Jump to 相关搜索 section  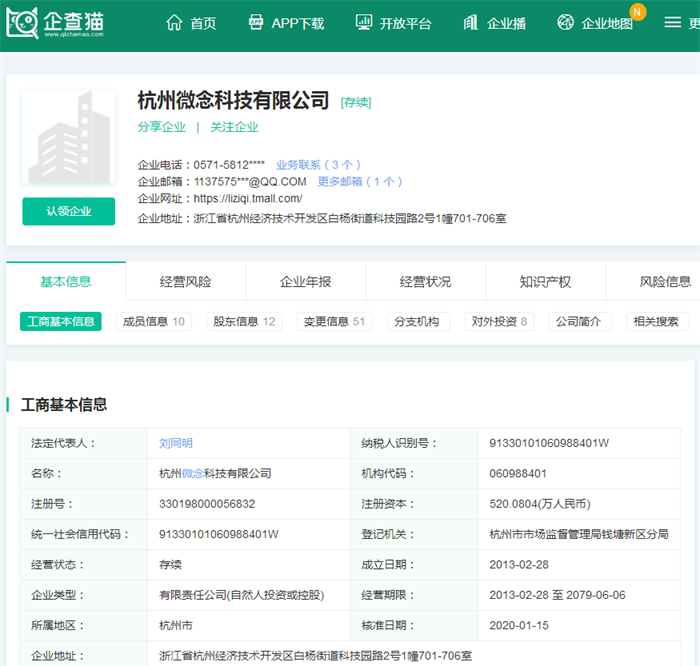click(x=656, y=321)
